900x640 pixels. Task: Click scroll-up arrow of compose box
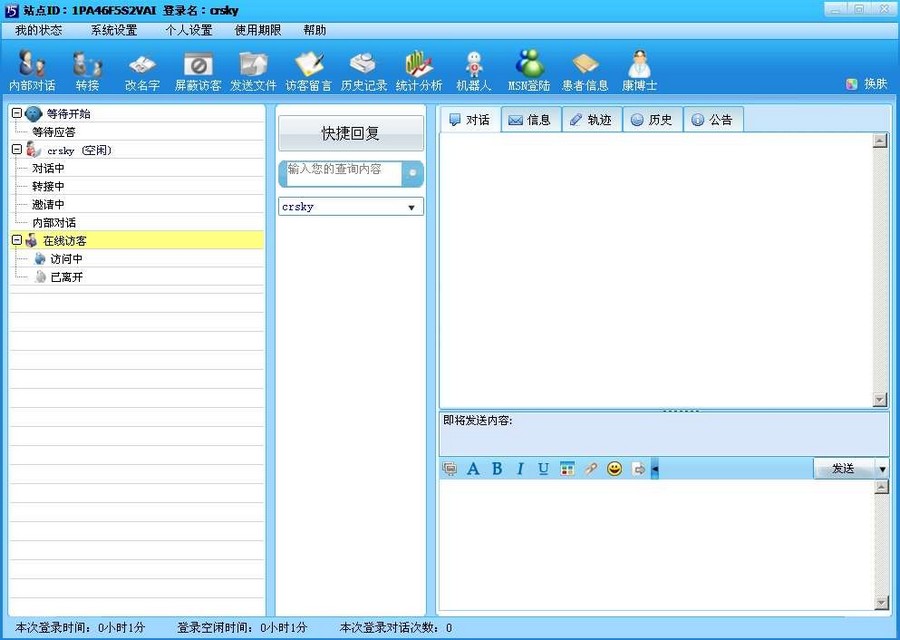(882, 487)
